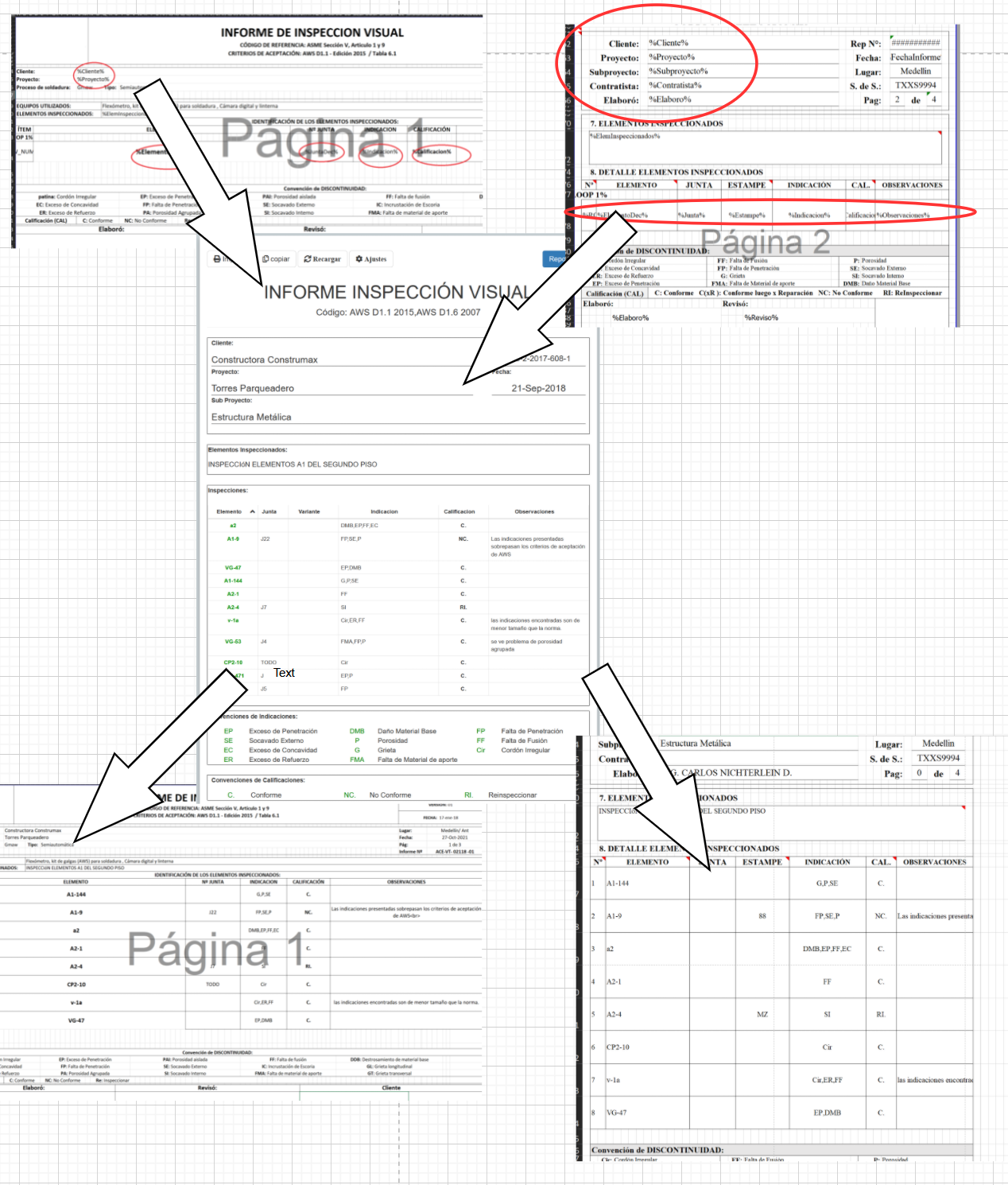
Task: Click the blue Report button
Action: (556, 259)
